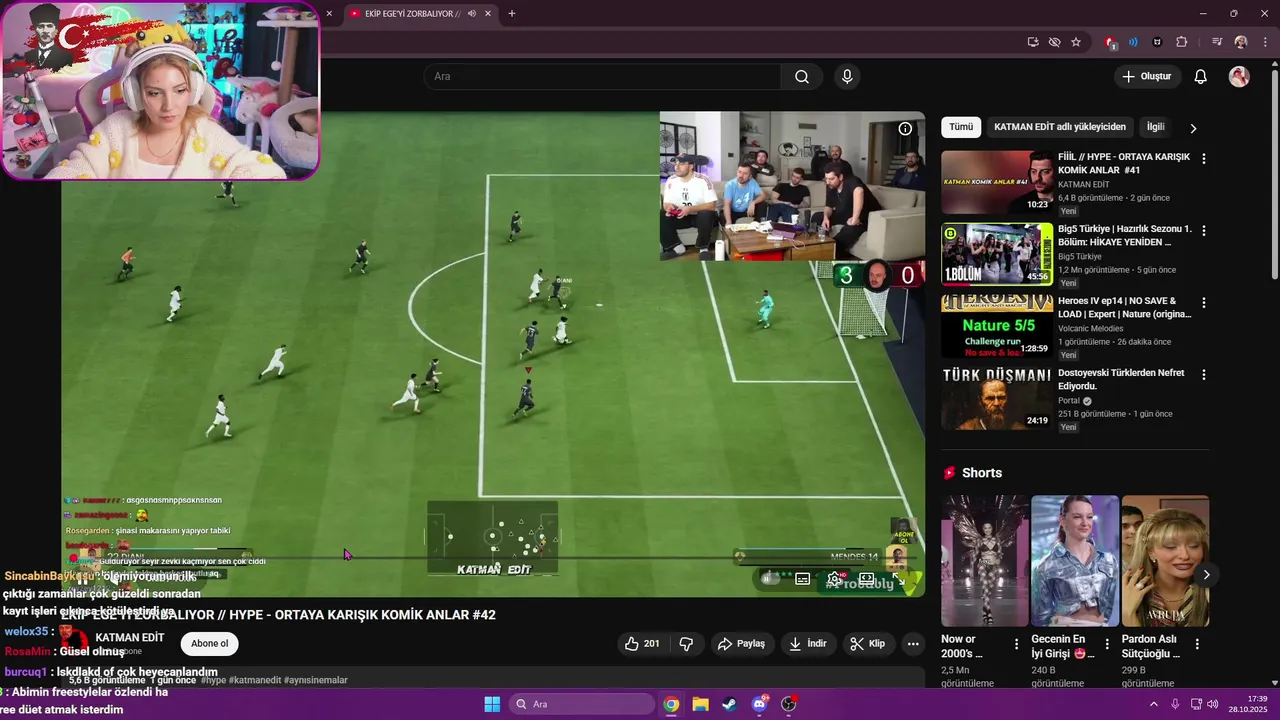Open the KATMAN EDİT channel link
This screenshot has height=720, width=1280.
(x=130, y=638)
